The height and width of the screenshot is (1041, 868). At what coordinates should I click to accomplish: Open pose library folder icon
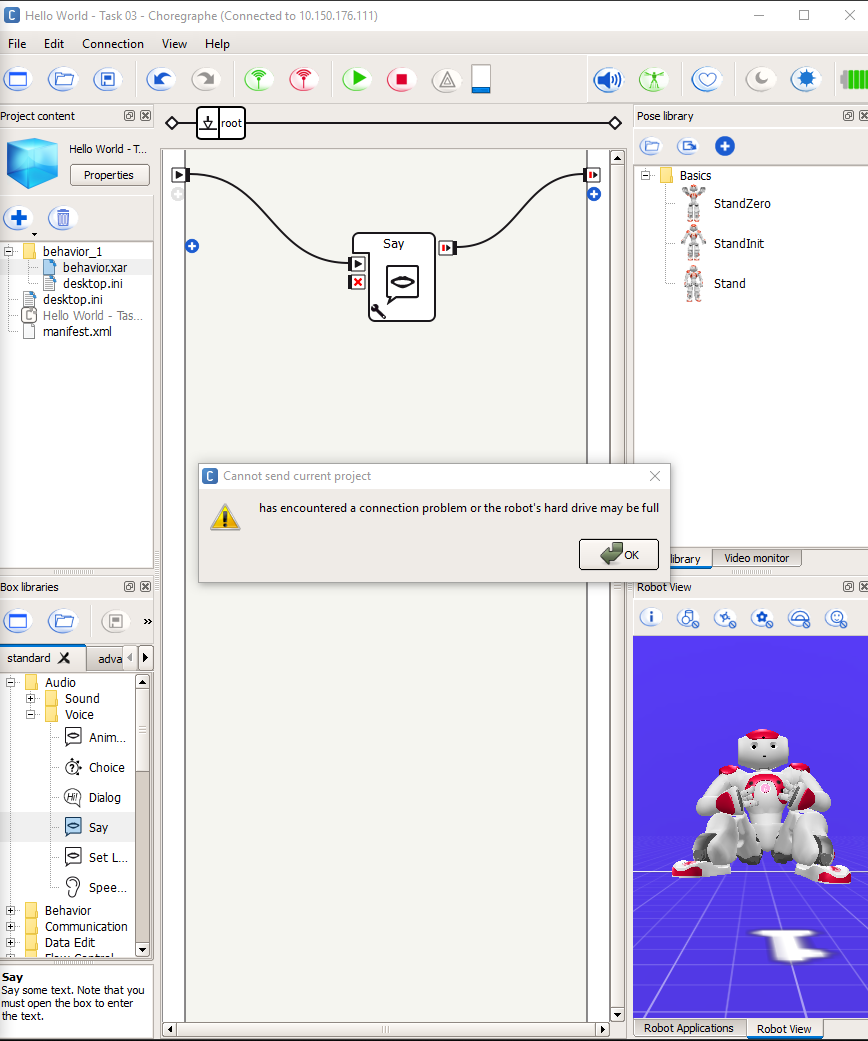click(651, 146)
